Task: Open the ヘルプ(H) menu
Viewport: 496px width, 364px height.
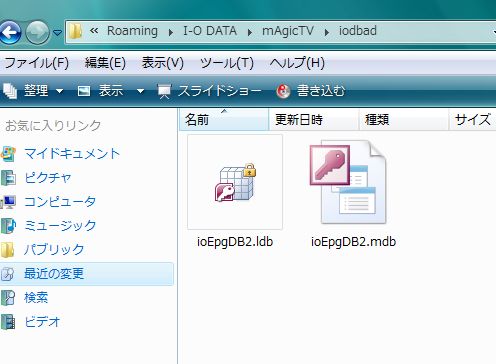Action: tap(297, 63)
